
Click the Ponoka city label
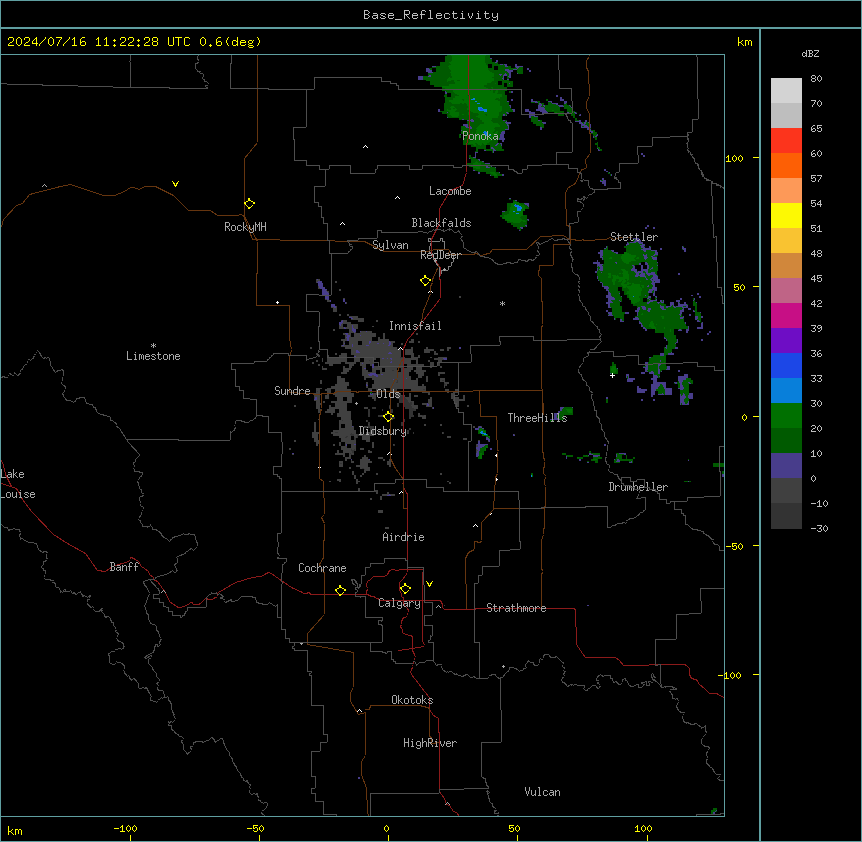coord(480,136)
